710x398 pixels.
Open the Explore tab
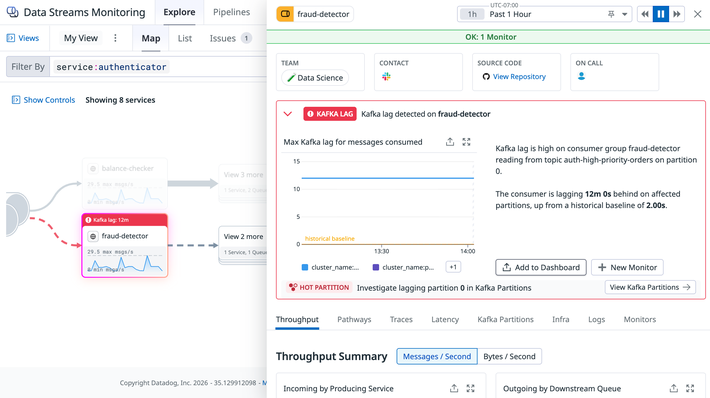pos(179,12)
